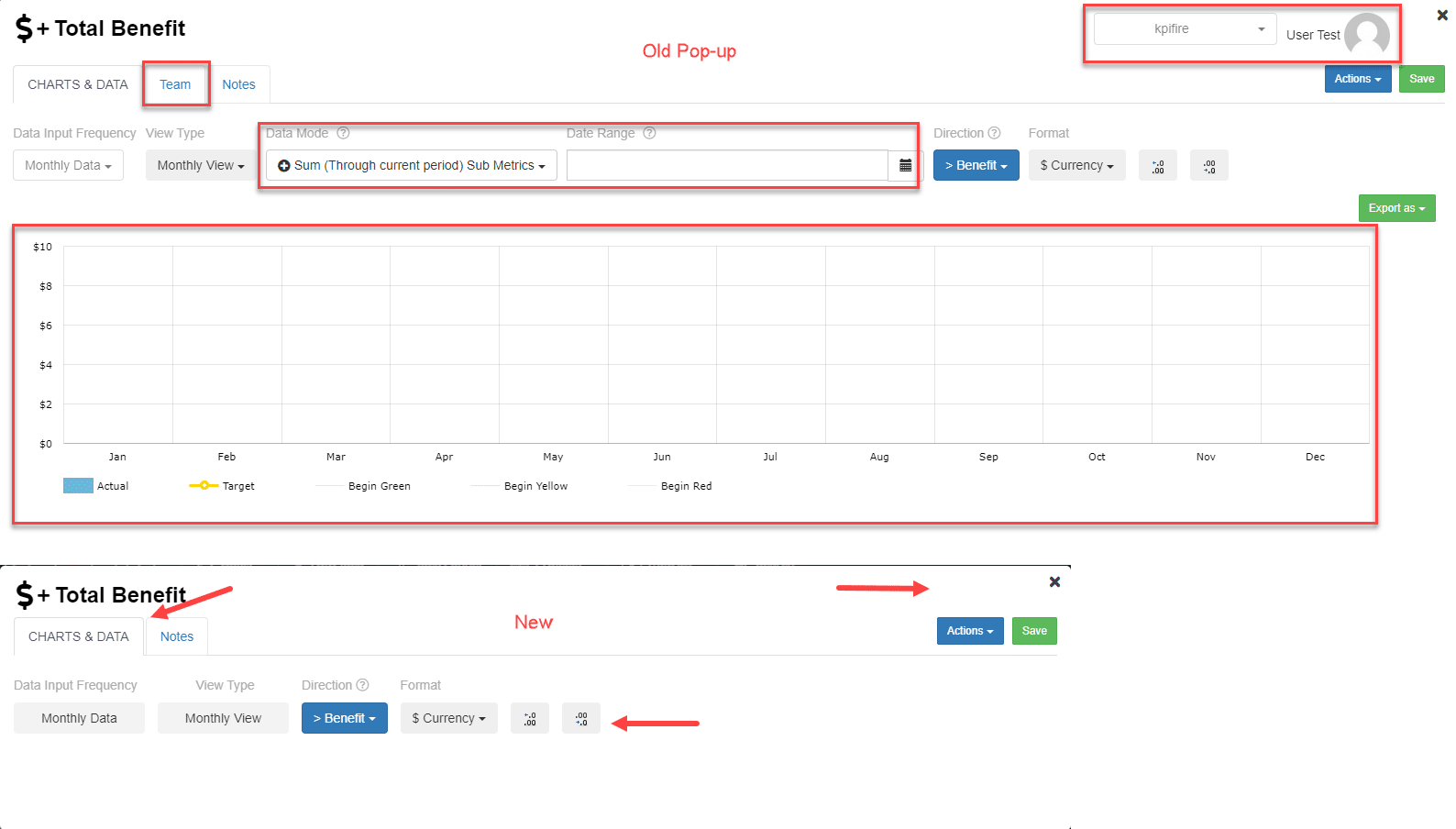
Task: Toggle the Target series in chart legend
Action: 222,486
